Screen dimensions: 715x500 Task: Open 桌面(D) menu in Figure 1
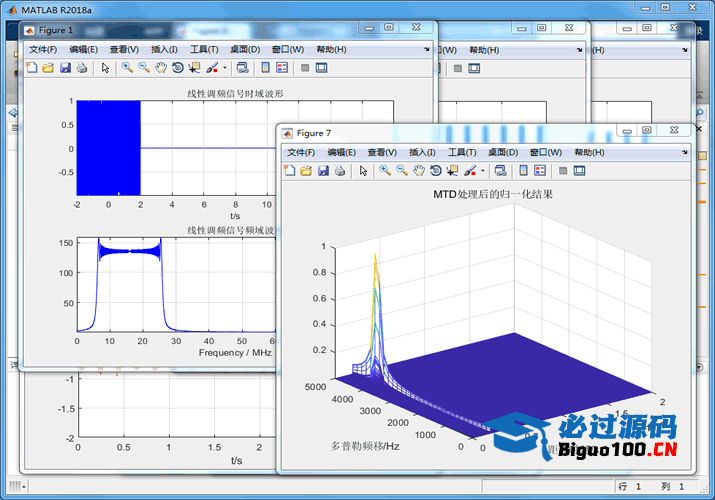(x=245, y=50)
